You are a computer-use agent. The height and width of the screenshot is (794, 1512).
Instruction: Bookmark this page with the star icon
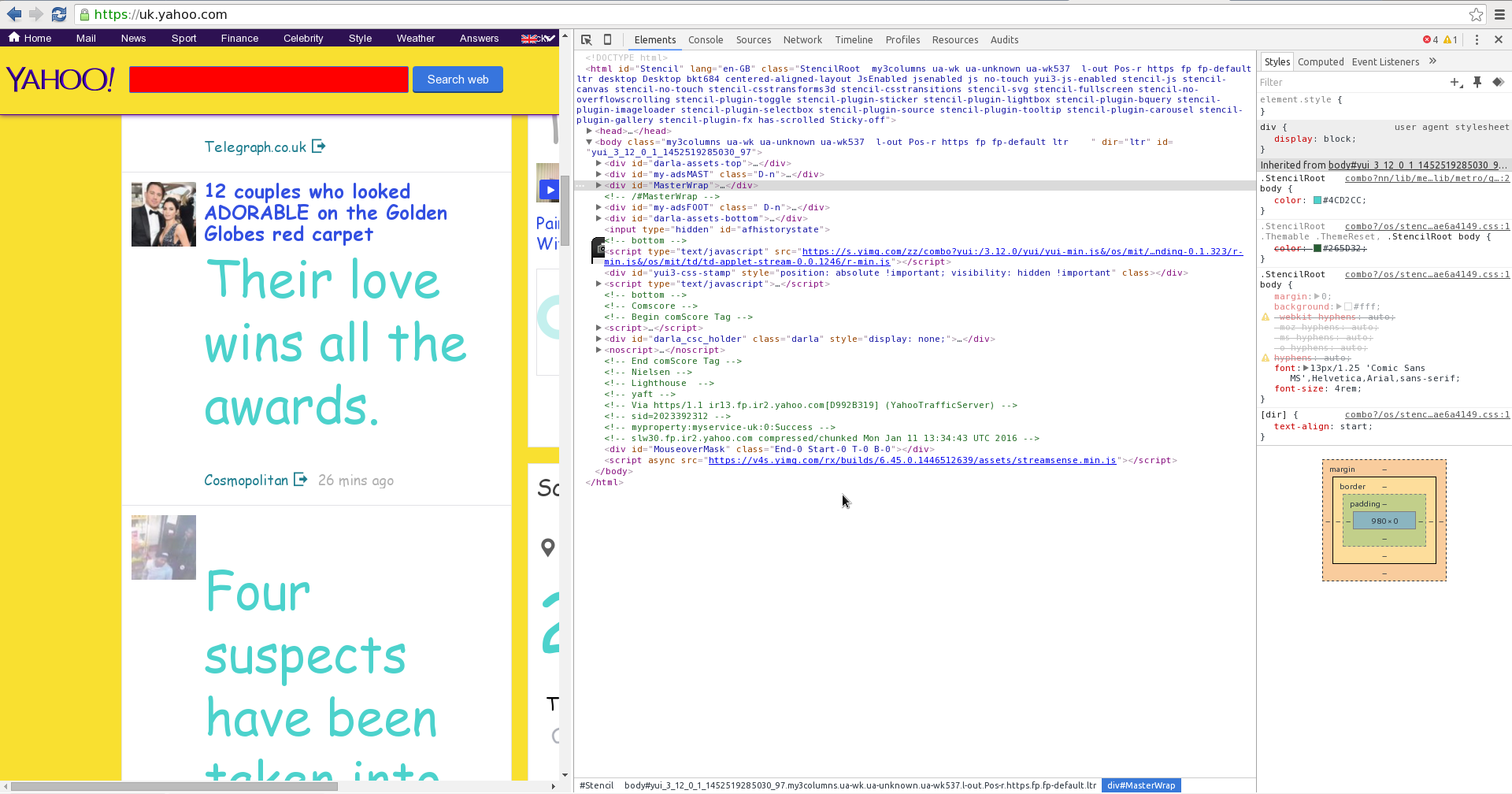[x=1476, y=14]
